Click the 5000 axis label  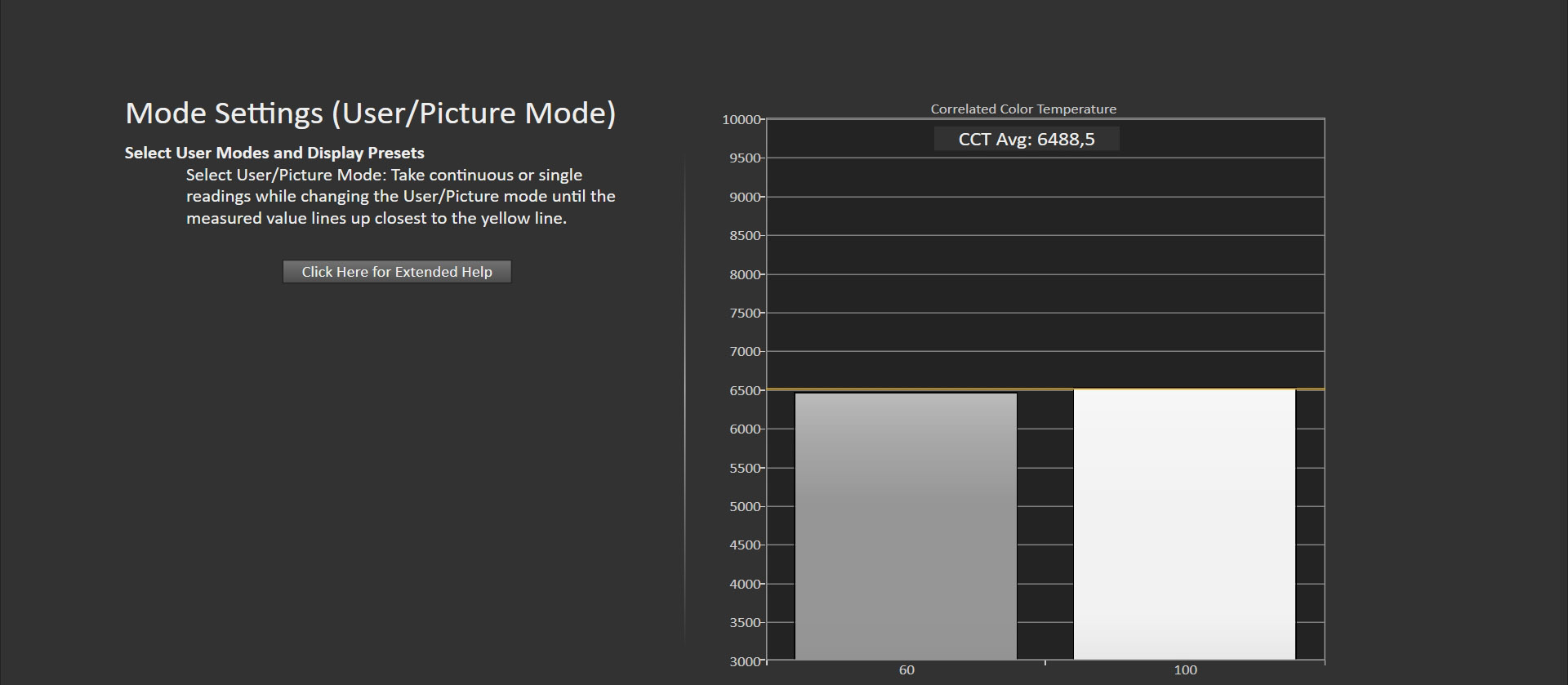(x=745, y=506)
